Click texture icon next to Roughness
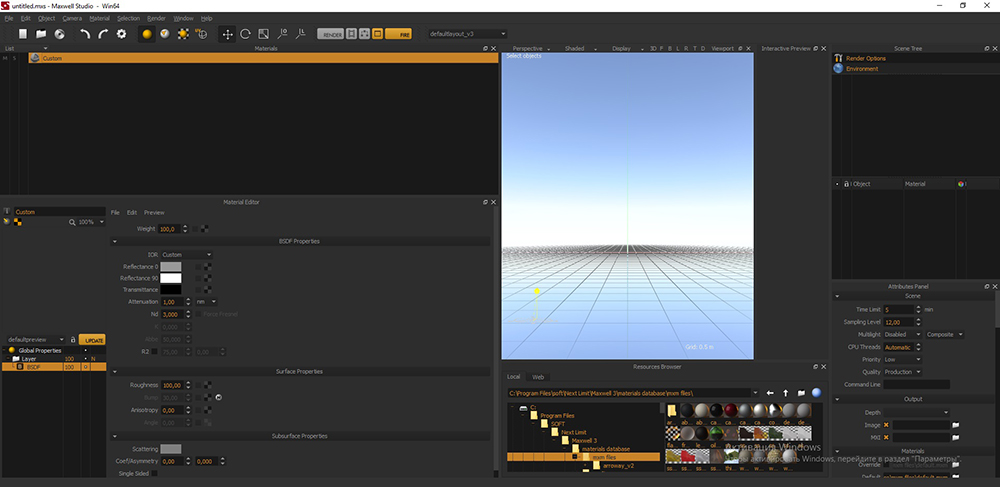 (208, 385)
